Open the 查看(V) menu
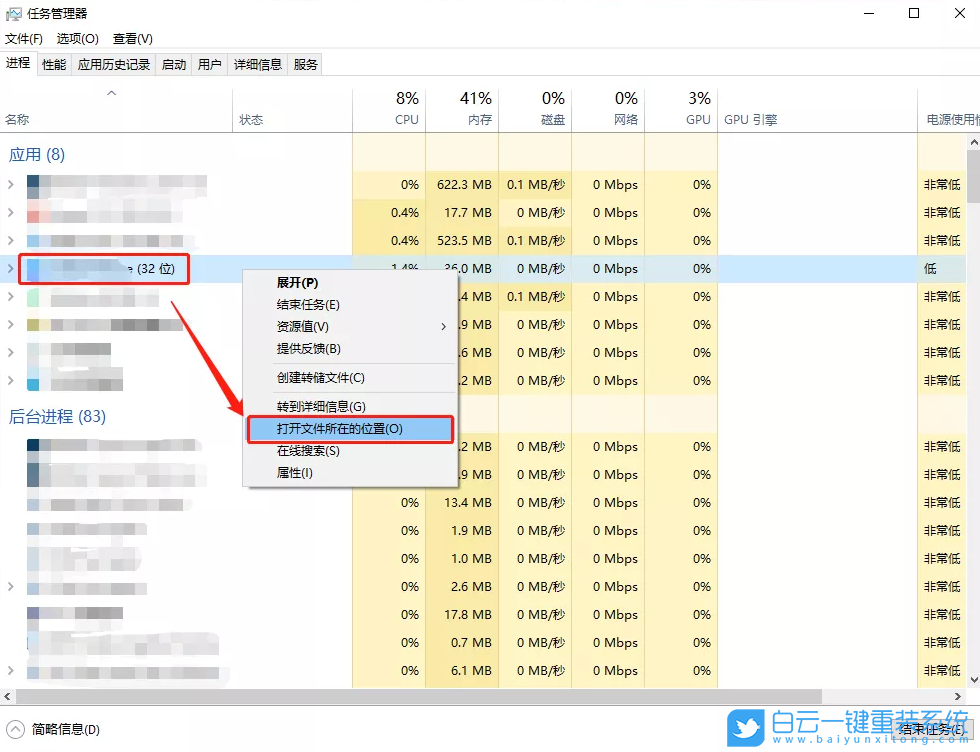Screen dimensions: 980x752 pyautogui.click(x=131, y=39)
